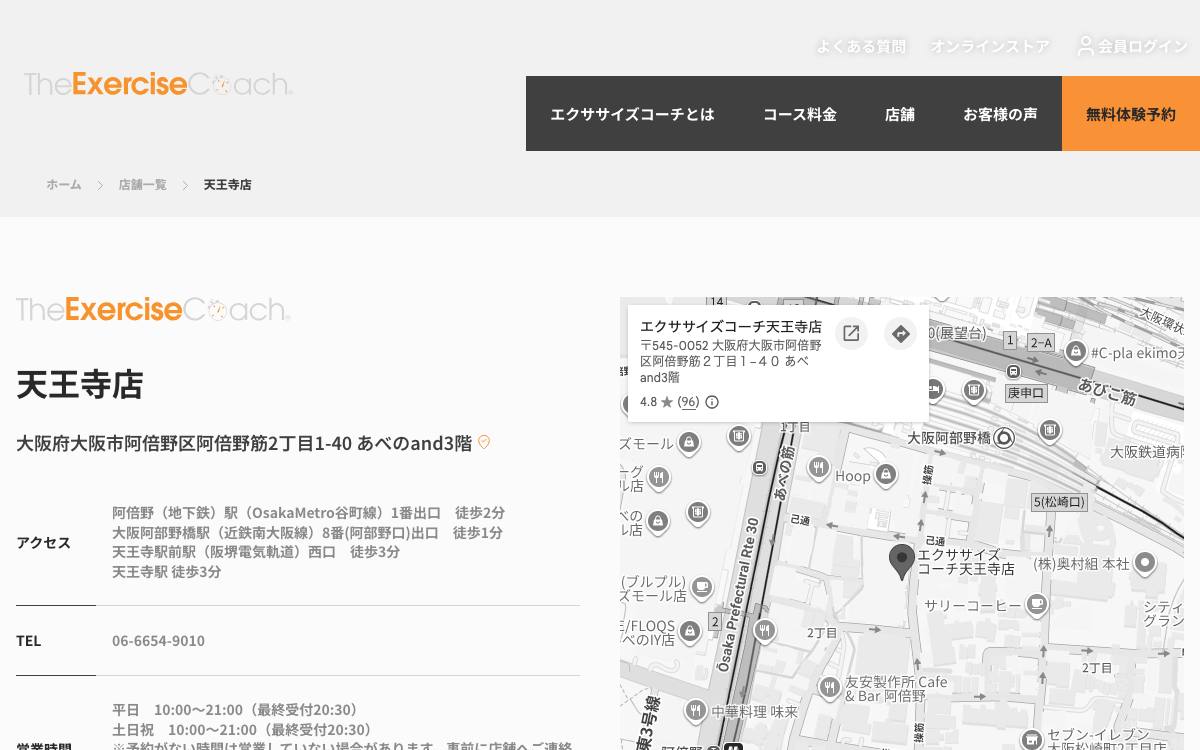1200x750 pixels.
Task: Open the コース料金 menu item
Action: point(800,114)
